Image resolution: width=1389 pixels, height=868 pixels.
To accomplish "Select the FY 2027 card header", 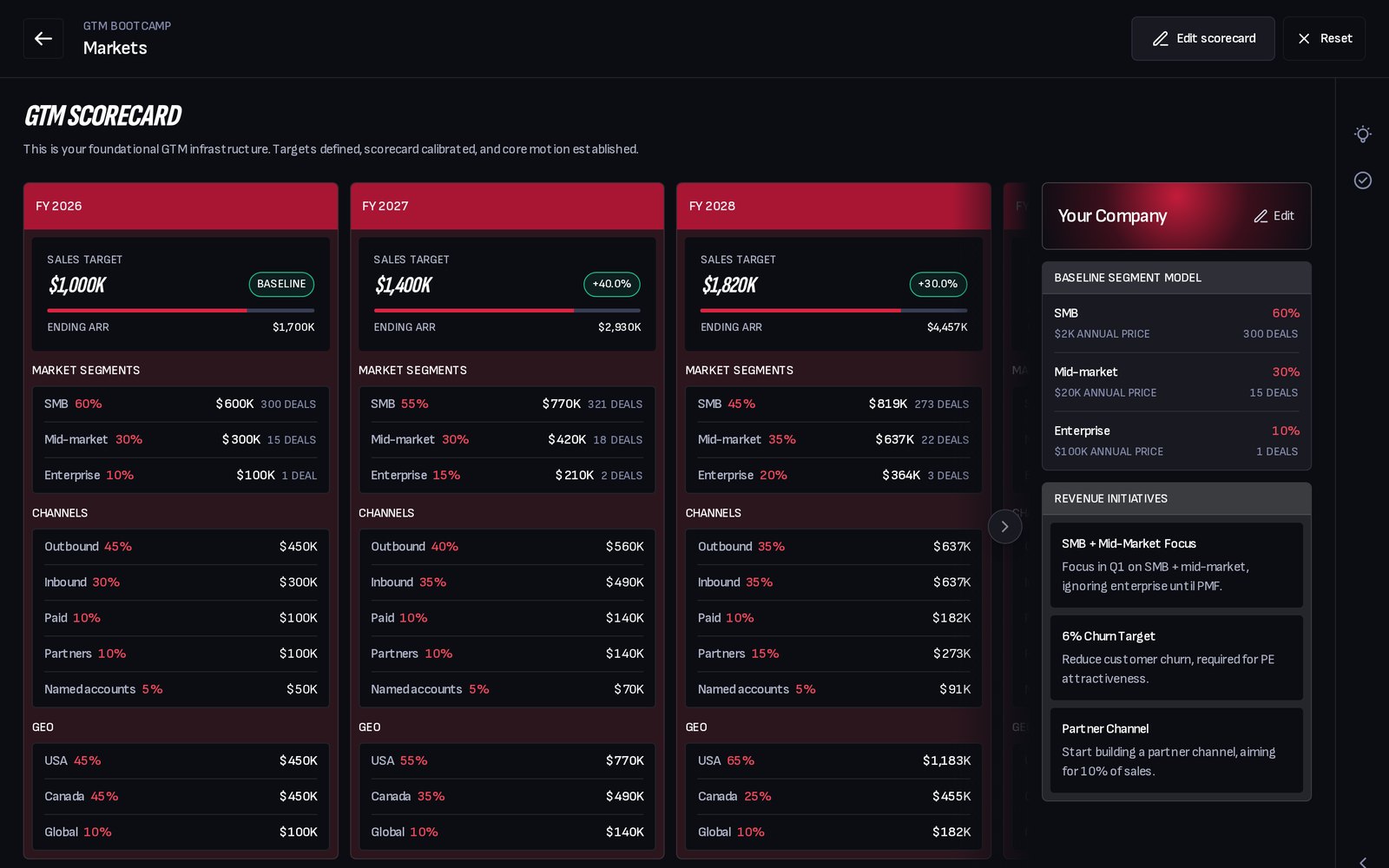I will point(507,206).
